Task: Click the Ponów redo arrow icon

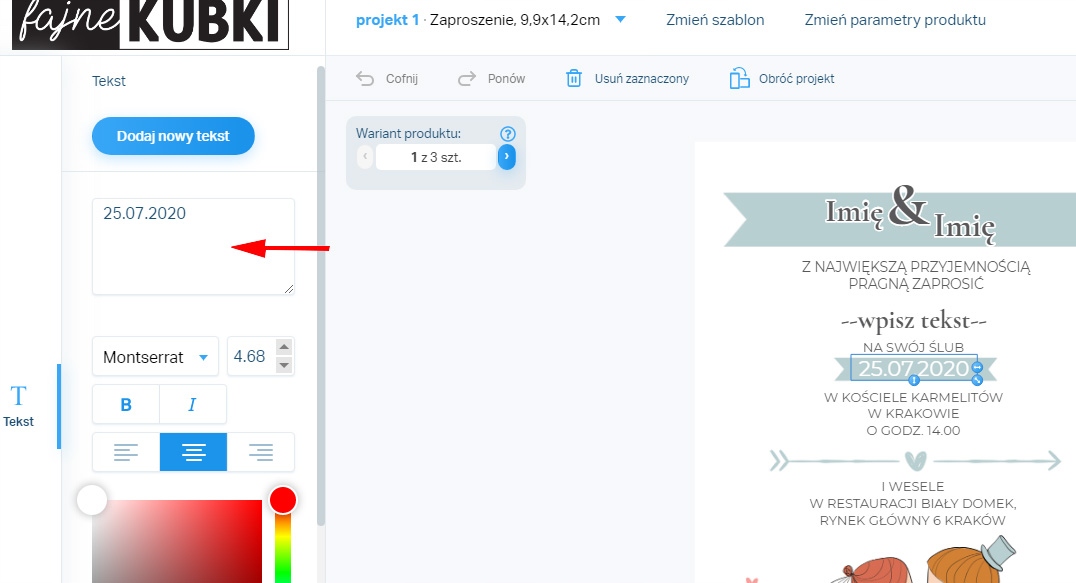Action: (467, 79)
